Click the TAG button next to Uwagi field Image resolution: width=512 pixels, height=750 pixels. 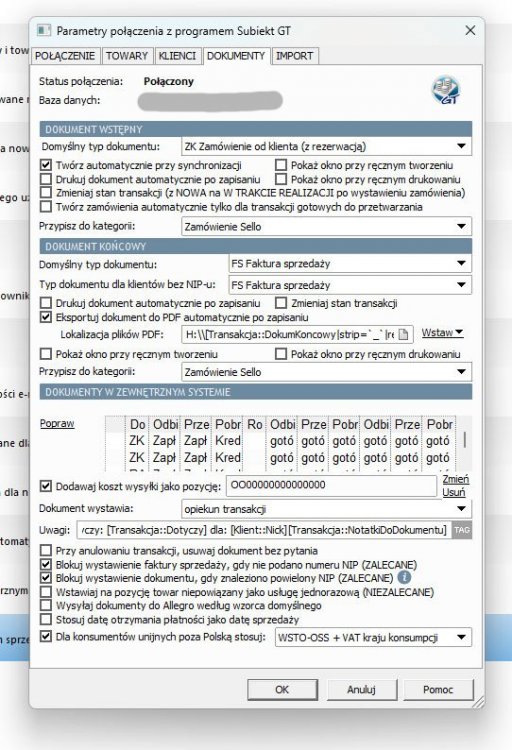click(x=462, y=530)
